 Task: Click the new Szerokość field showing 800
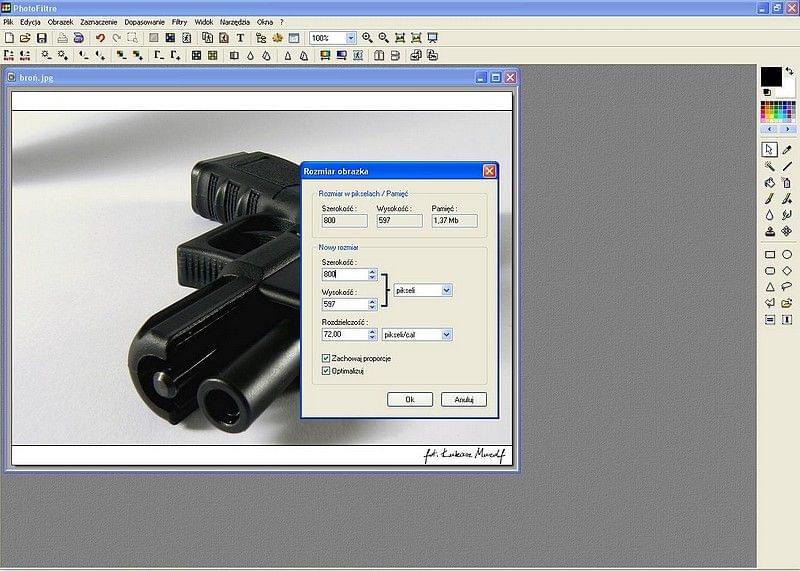click(x=345, y=275)
